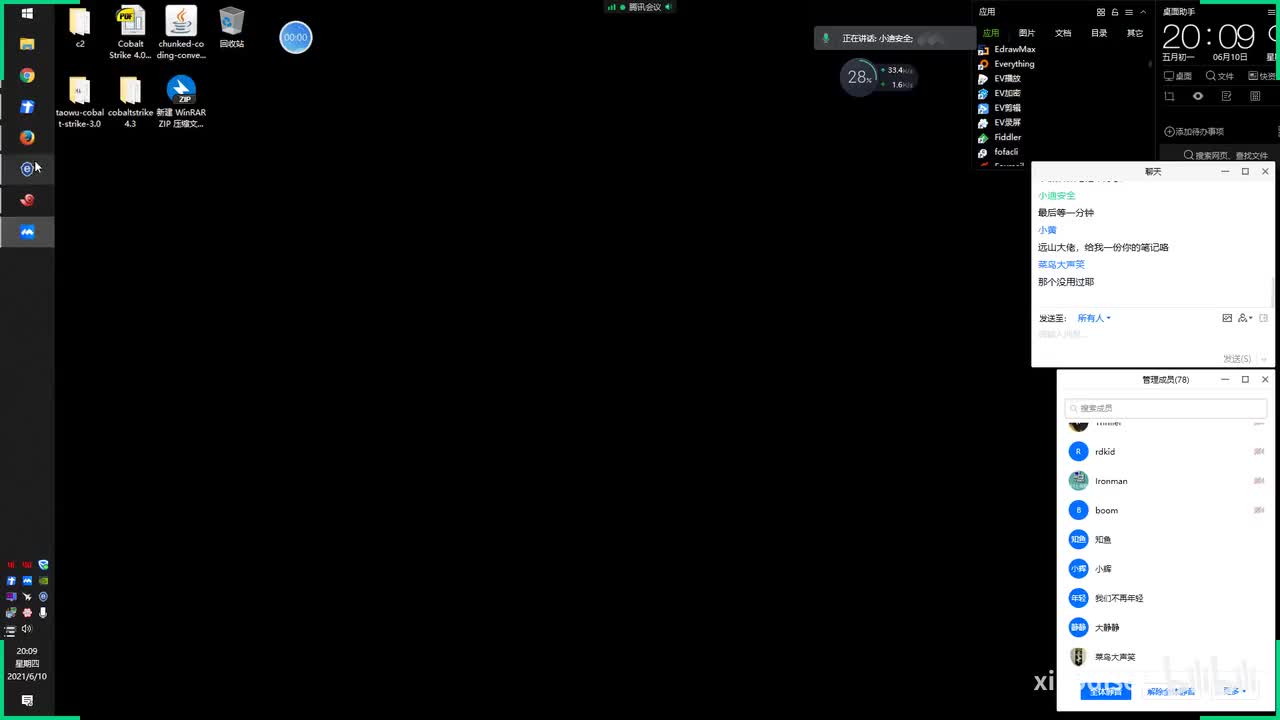Image resolution: width=1280 pixels, height=720 pixels.
Task: Open the Recycle Bin
Action: [x=232, y=27]
